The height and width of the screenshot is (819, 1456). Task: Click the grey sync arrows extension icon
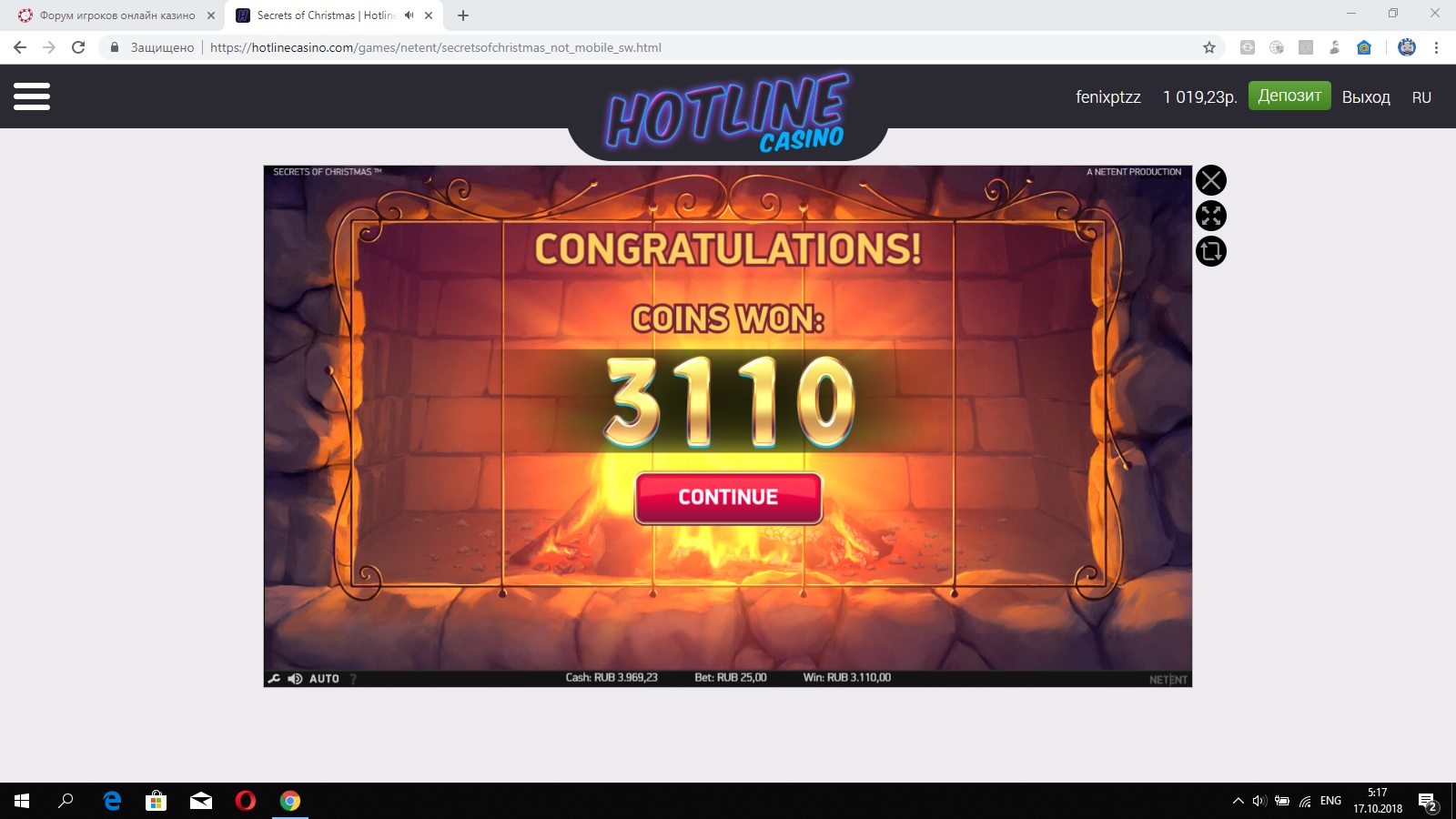tap(1248, 47)
